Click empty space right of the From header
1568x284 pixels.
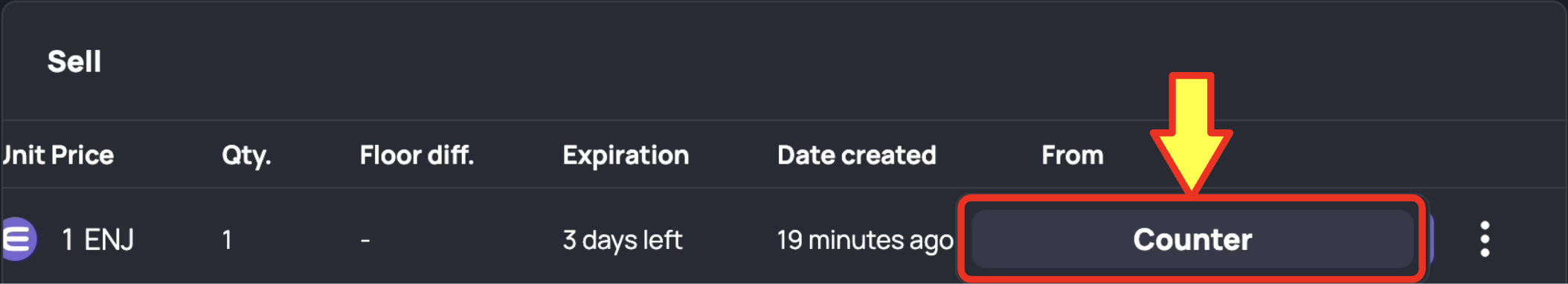1376,155
